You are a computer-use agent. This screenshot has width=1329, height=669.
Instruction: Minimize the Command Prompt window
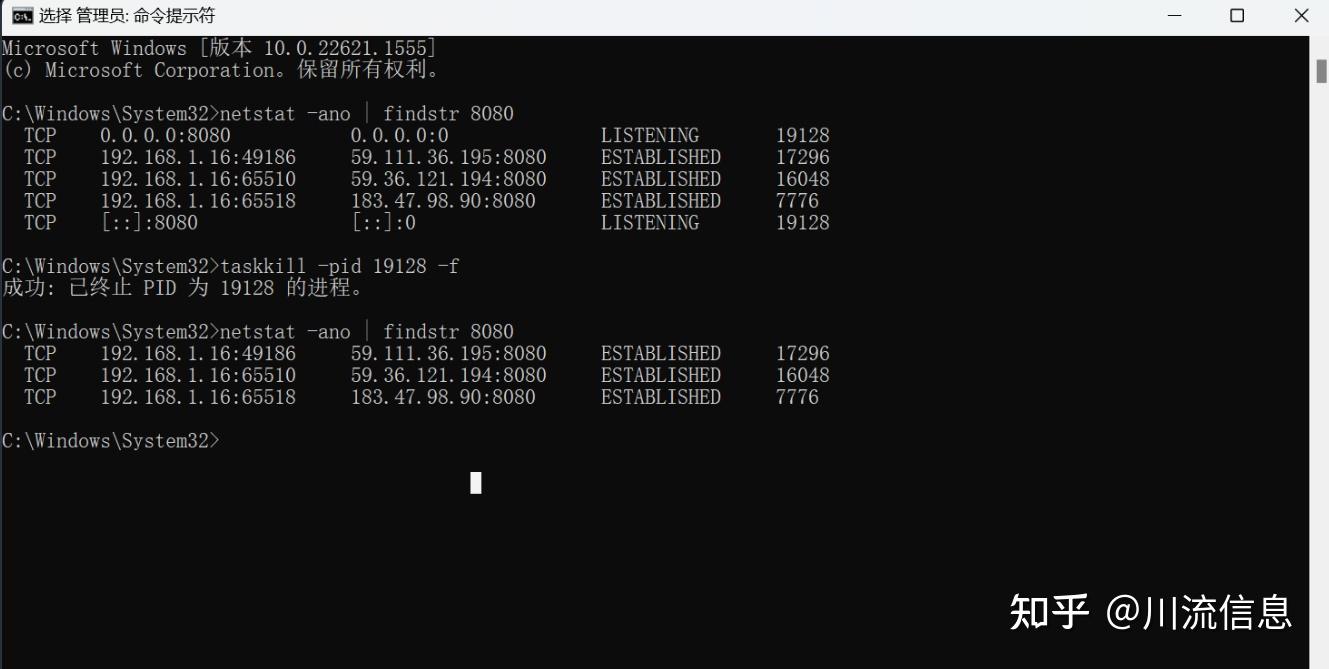point(1175,16)
